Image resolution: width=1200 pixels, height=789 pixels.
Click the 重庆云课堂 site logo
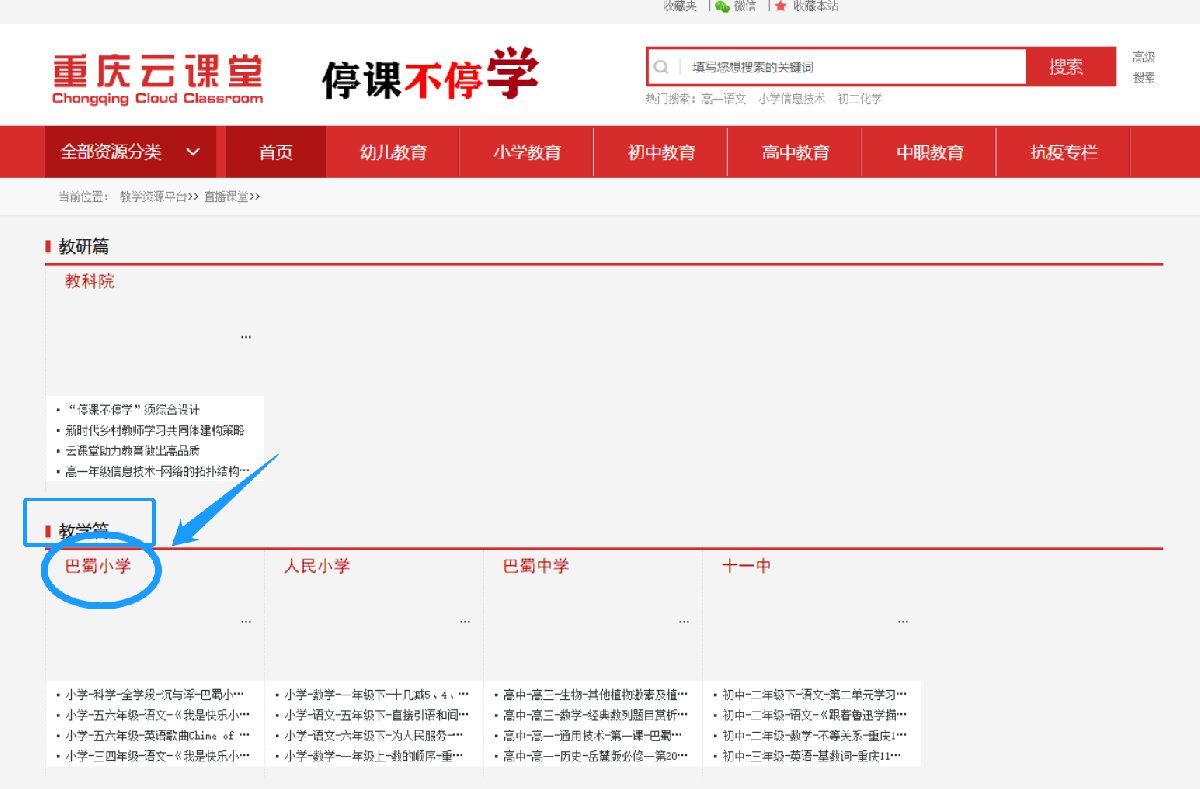click(158, 78)
